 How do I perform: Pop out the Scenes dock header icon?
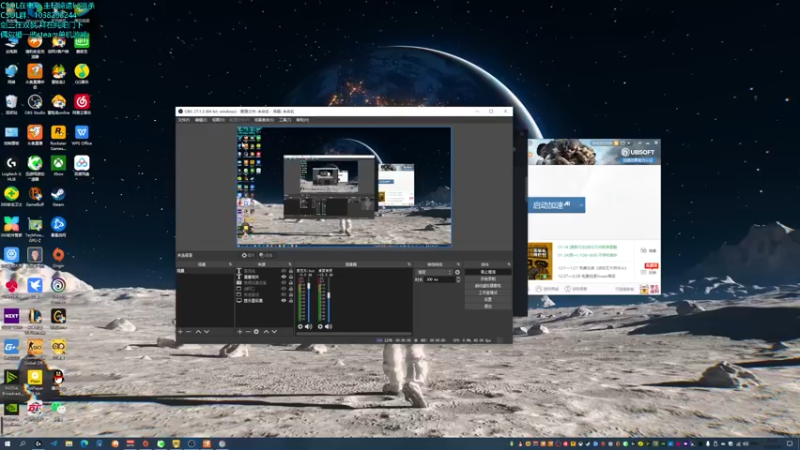click(x=231, y=264)
